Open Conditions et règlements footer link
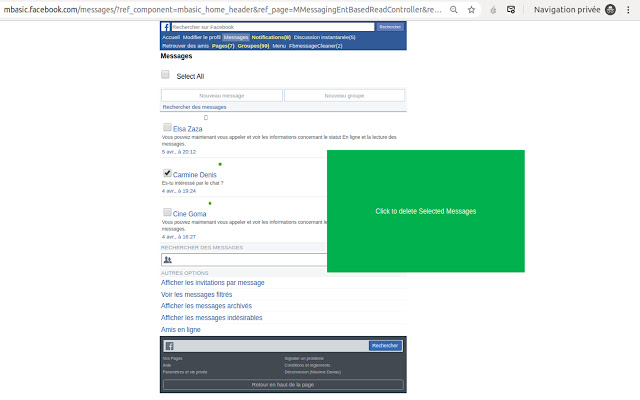Screen dimensions: 640x400 click(307, 365)
